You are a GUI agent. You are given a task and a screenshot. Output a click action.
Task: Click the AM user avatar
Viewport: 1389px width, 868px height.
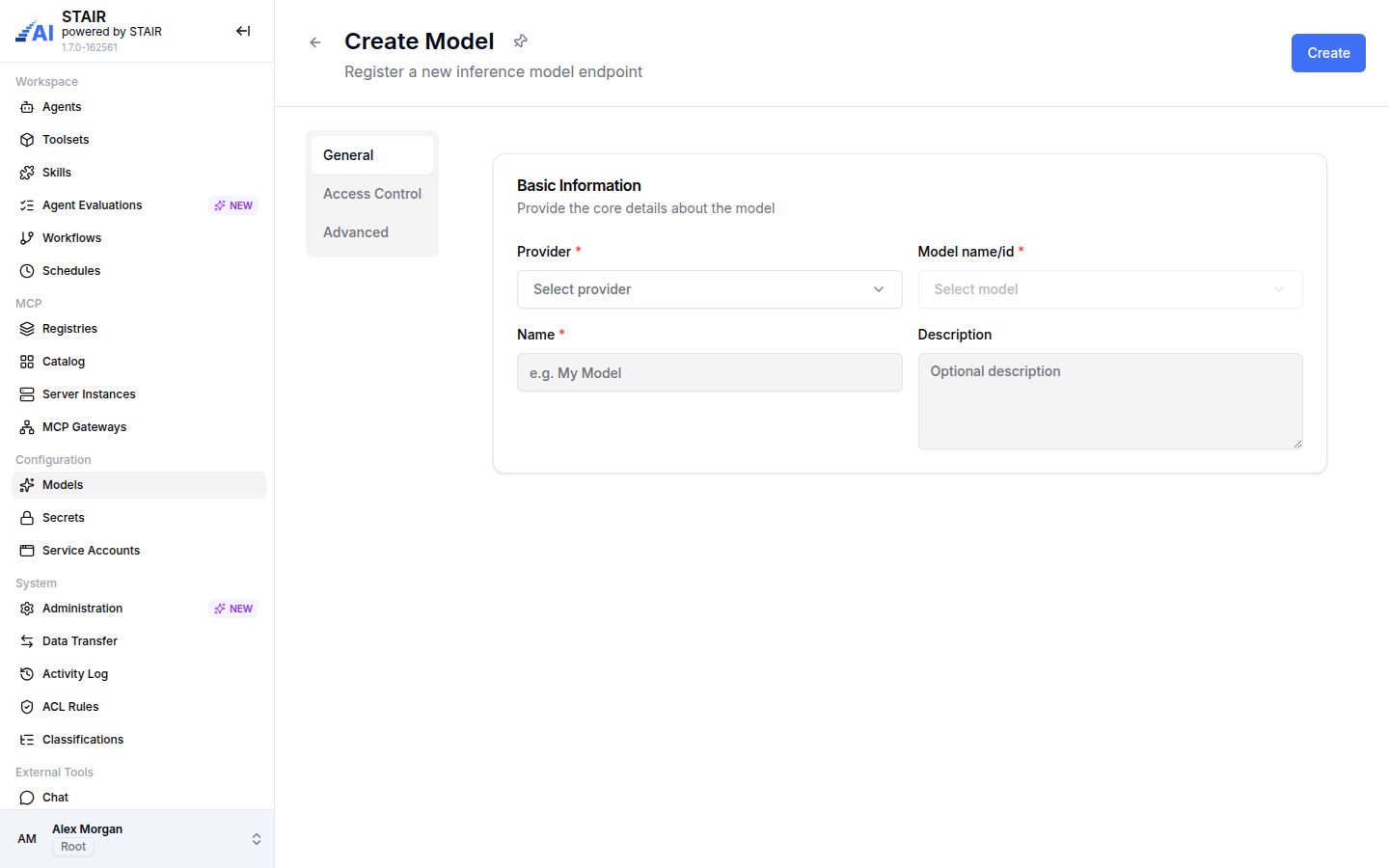27,839
